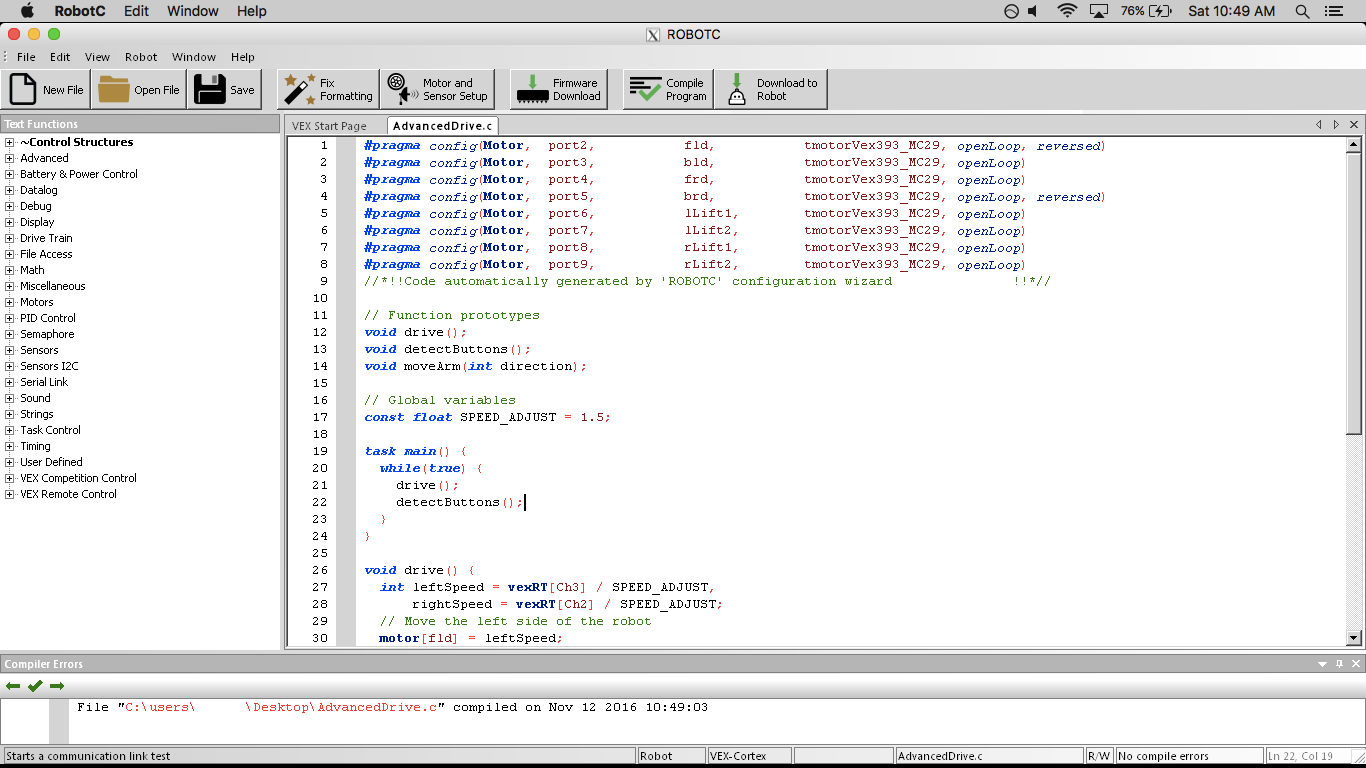
Task: Open the Robot menu
Action: [141, 57]
